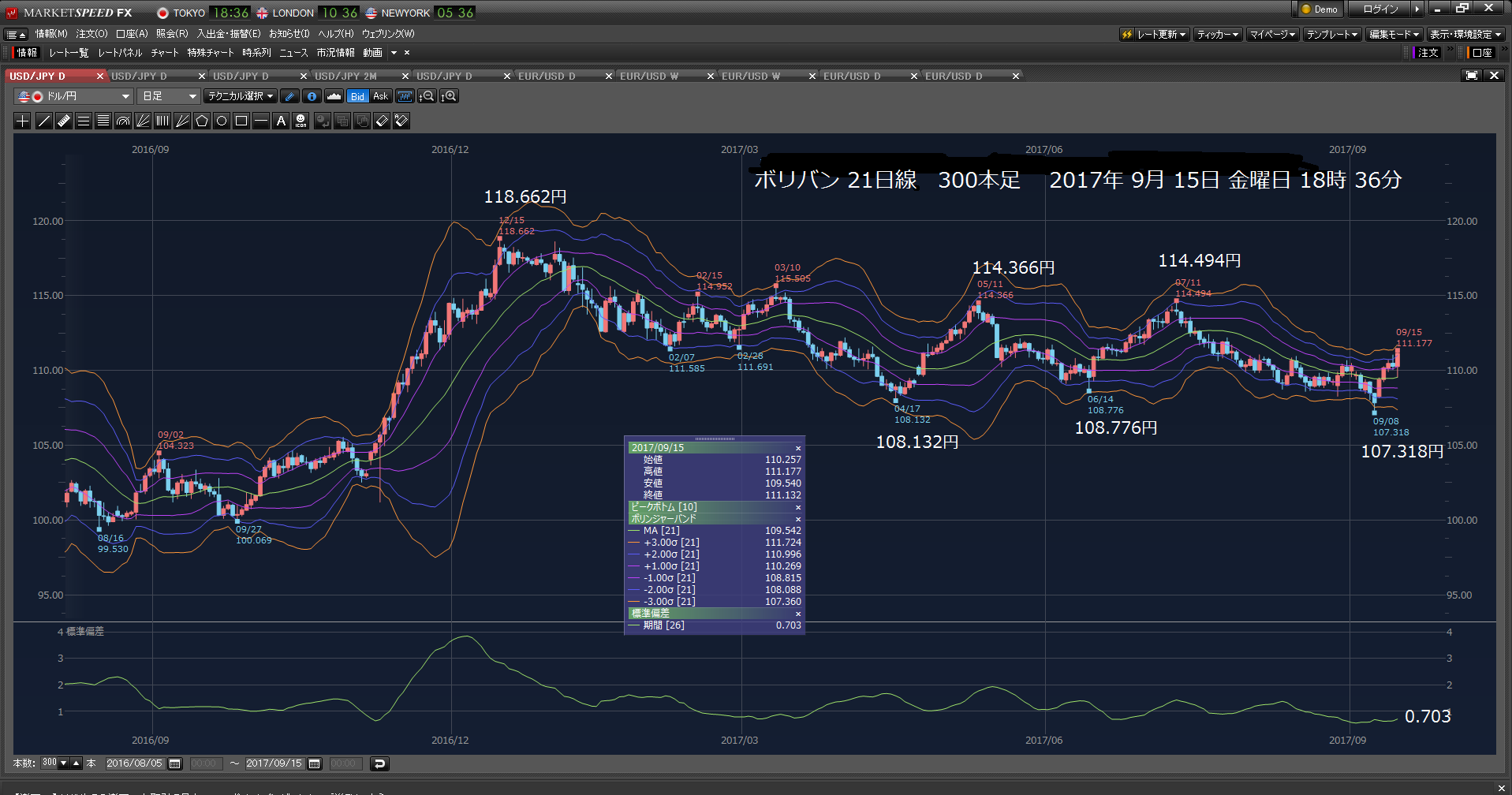This screenshot has width=1512, height=795.
Task: Toggle the blue info display icon
Action: (x=312, y=96)
